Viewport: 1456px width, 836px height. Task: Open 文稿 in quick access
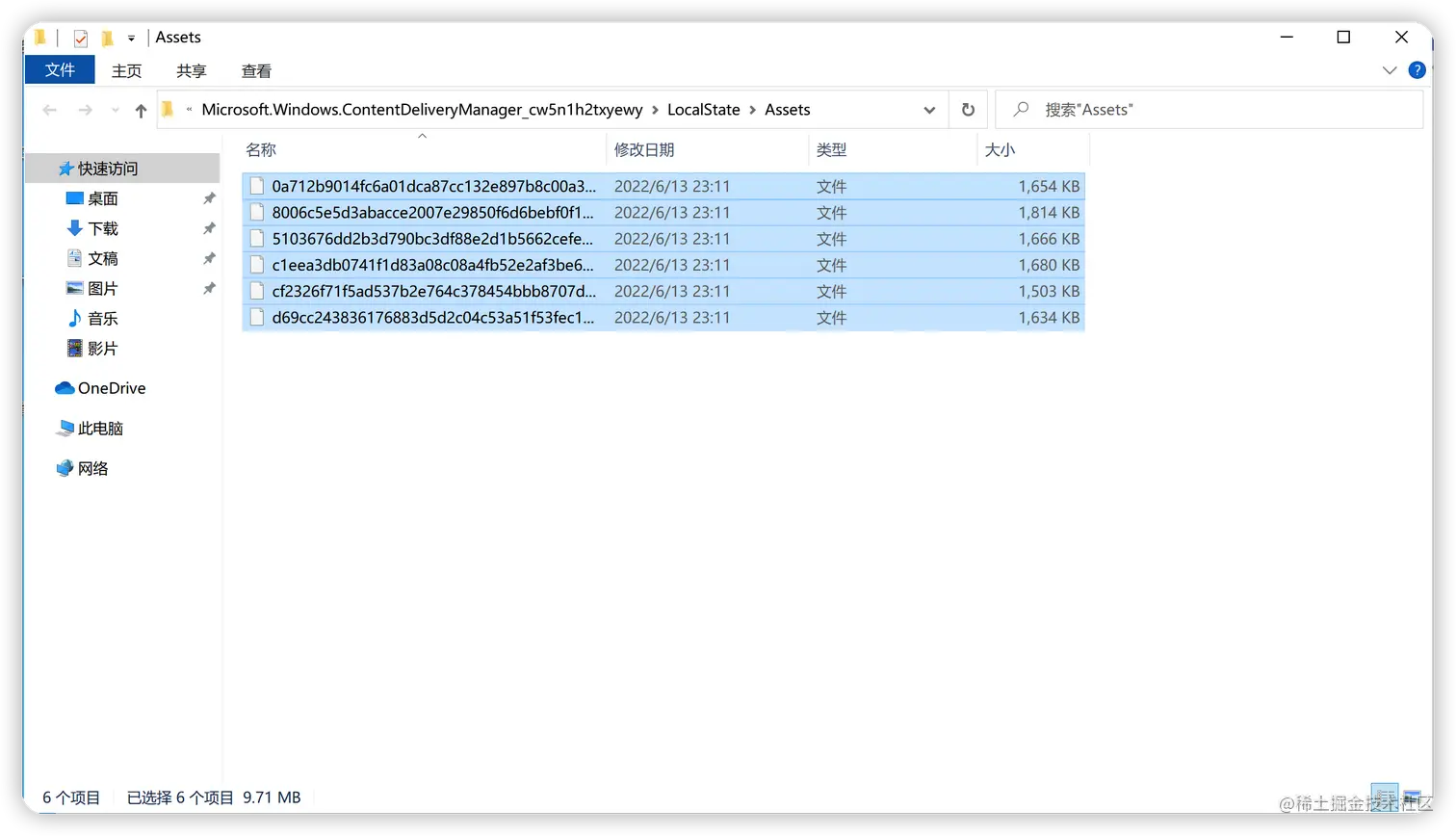tap(103, 258)
